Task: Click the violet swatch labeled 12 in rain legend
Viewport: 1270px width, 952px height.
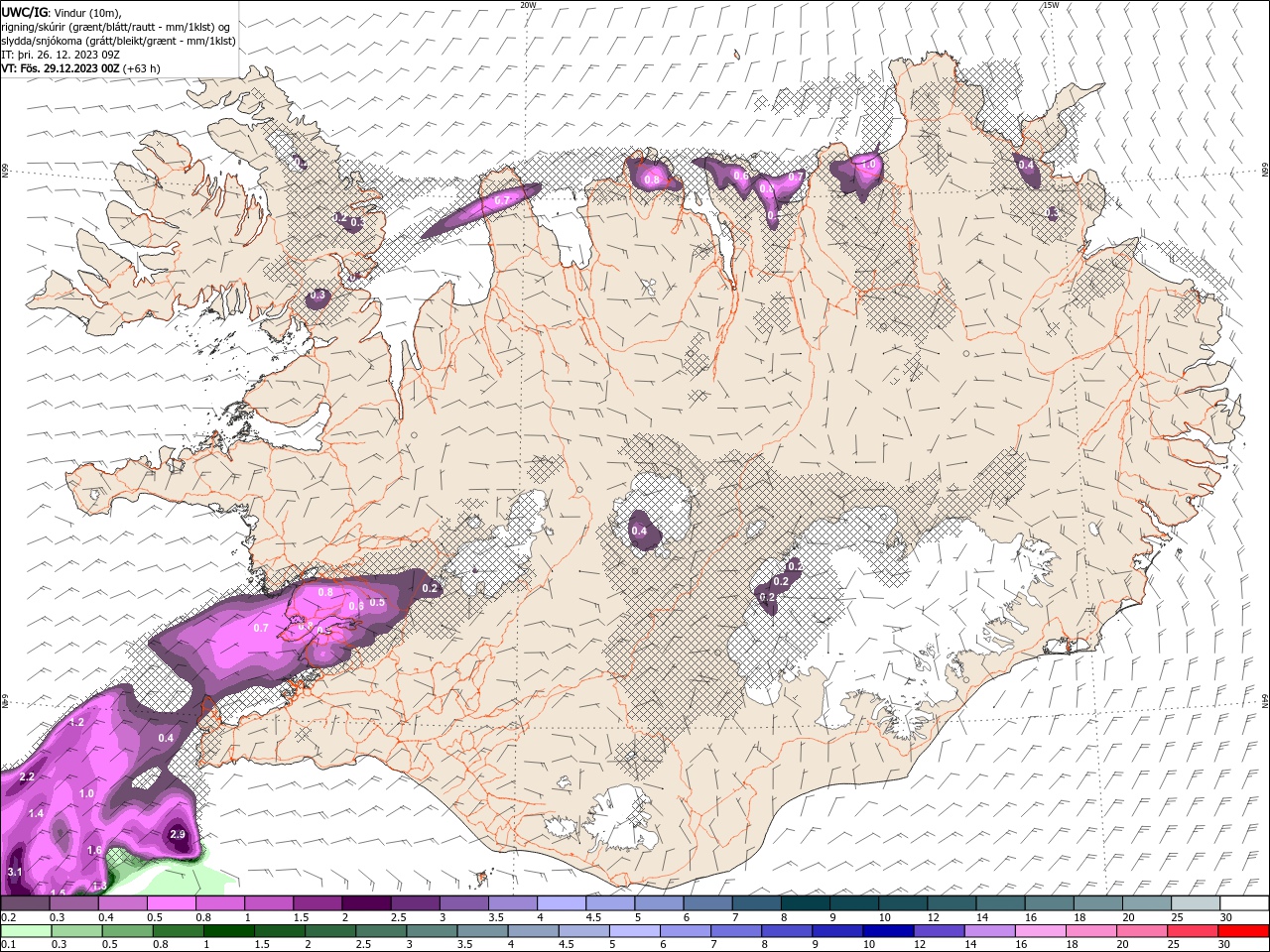Action: point(938,931)
